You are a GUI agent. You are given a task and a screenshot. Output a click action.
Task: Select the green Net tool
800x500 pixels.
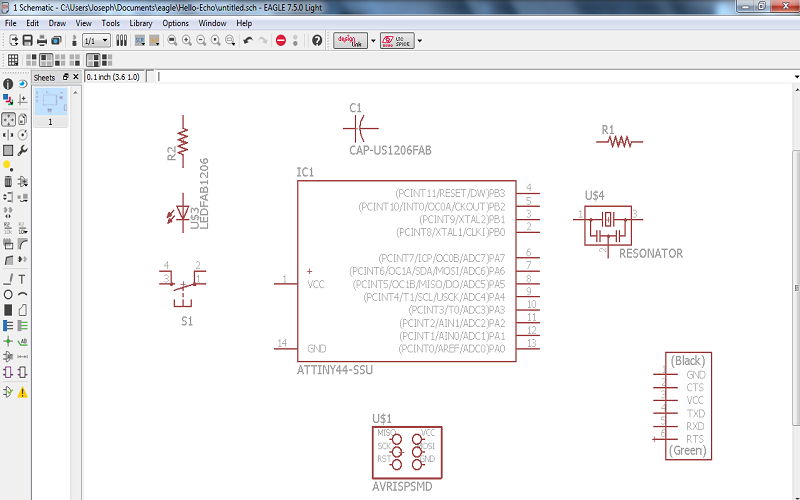tap(22, 326)
